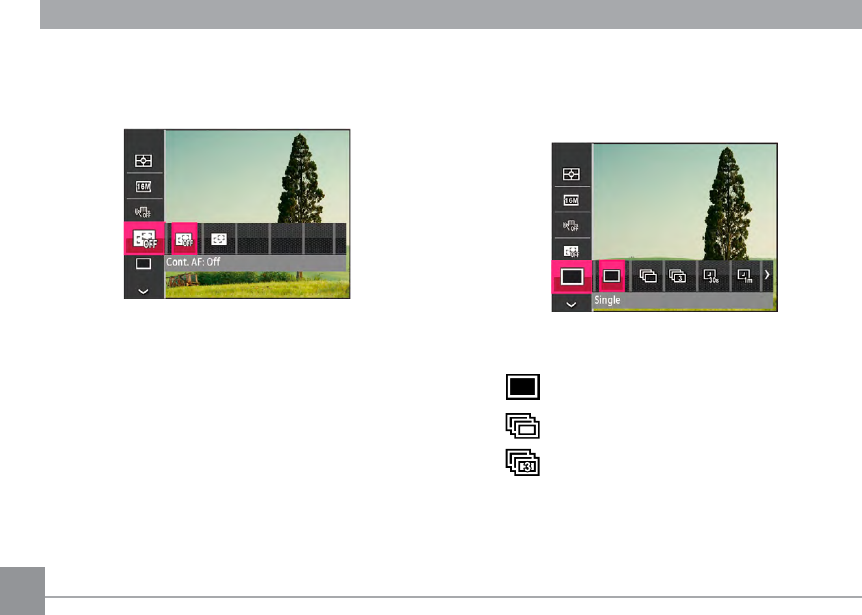Click large 3 shots legend icon below screens

tap(523, 463)
